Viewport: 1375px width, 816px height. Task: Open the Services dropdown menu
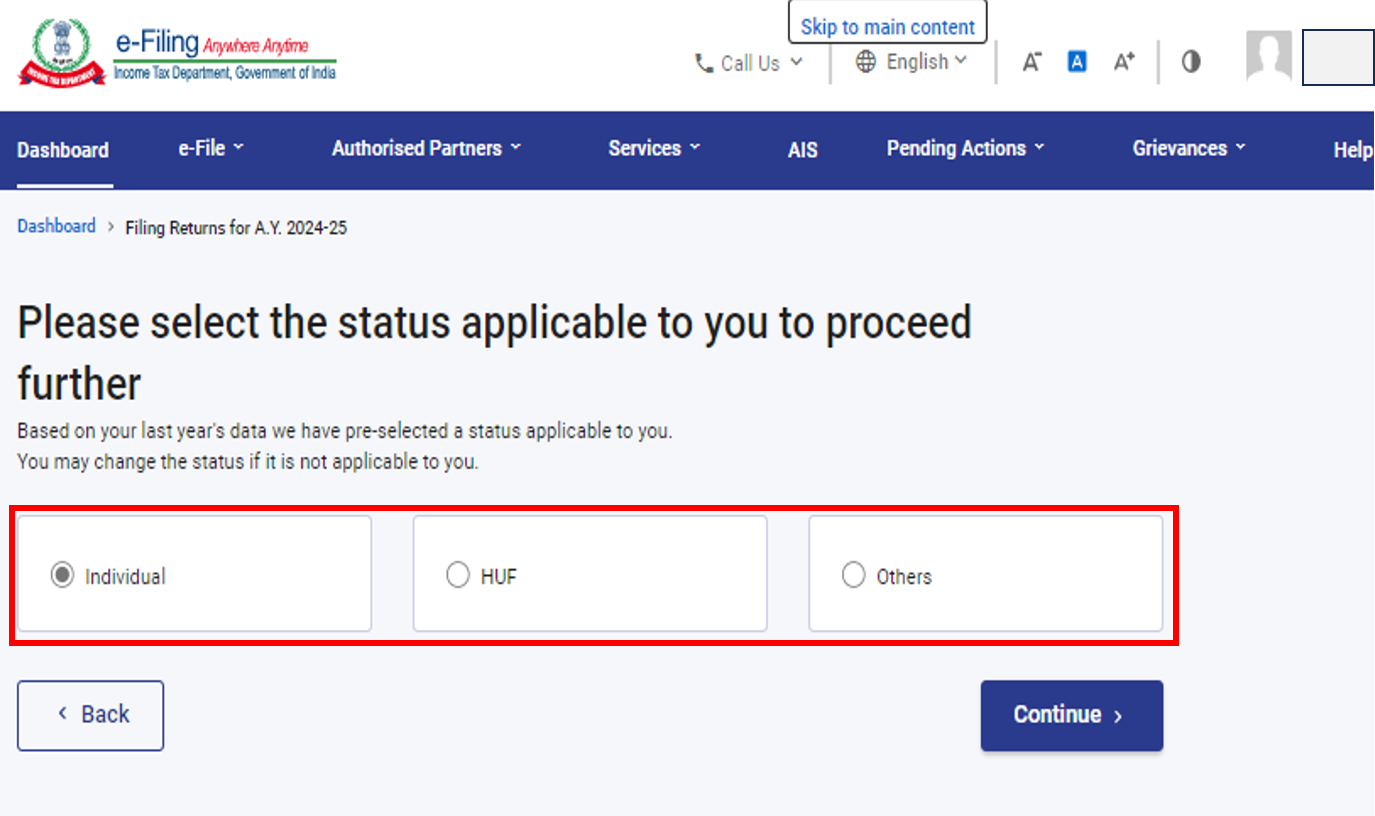coord(654,149)
